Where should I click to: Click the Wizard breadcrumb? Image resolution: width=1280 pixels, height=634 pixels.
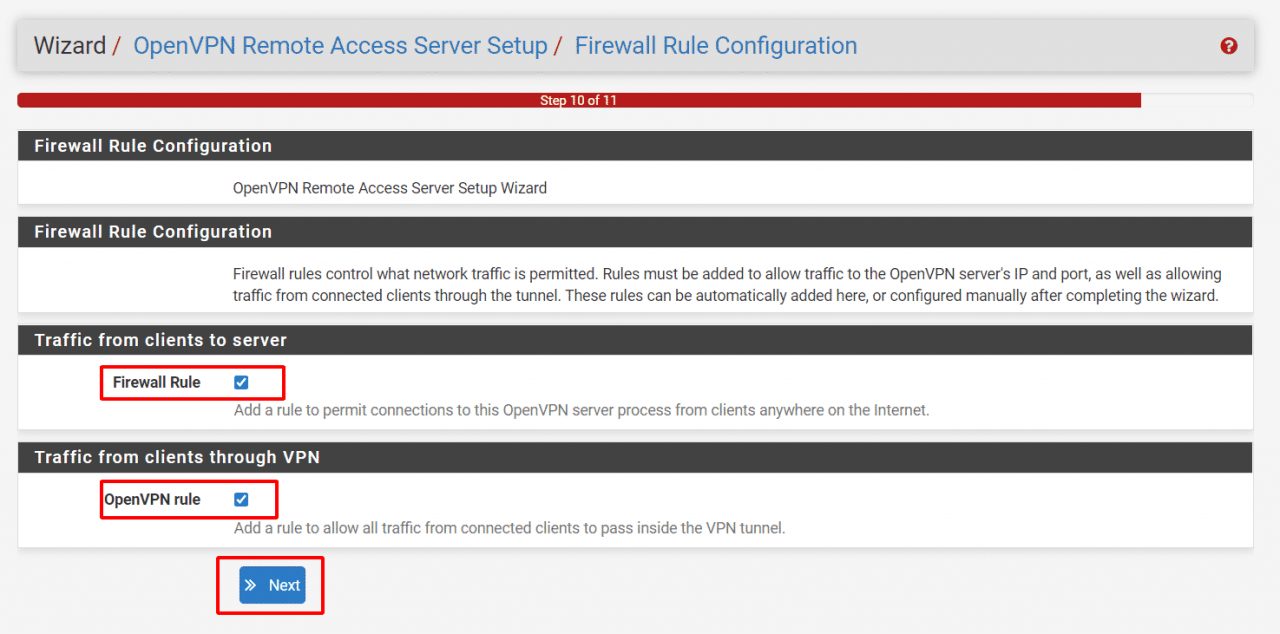[x=69, y=46]
